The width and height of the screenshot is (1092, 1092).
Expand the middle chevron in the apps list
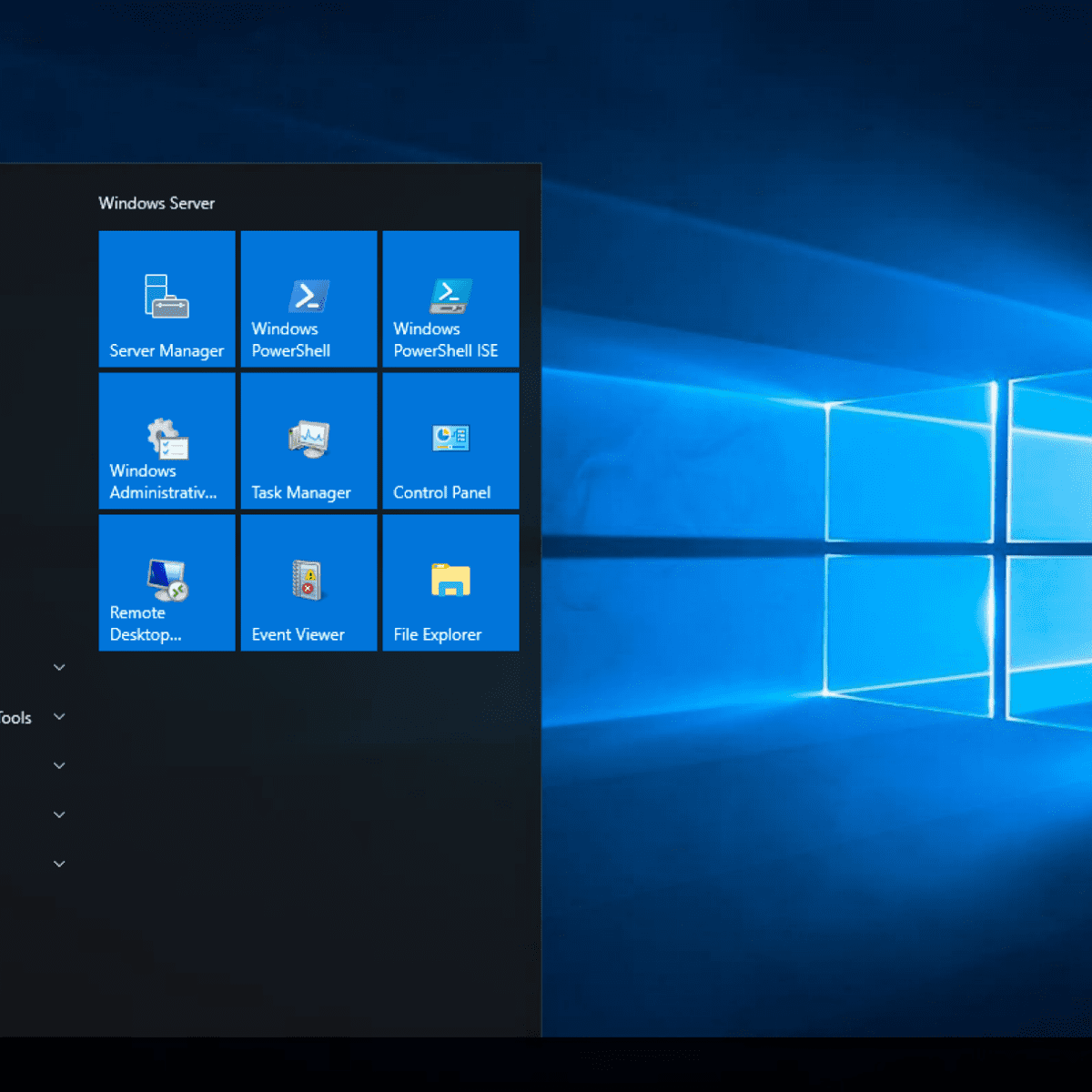coord(58,765)
